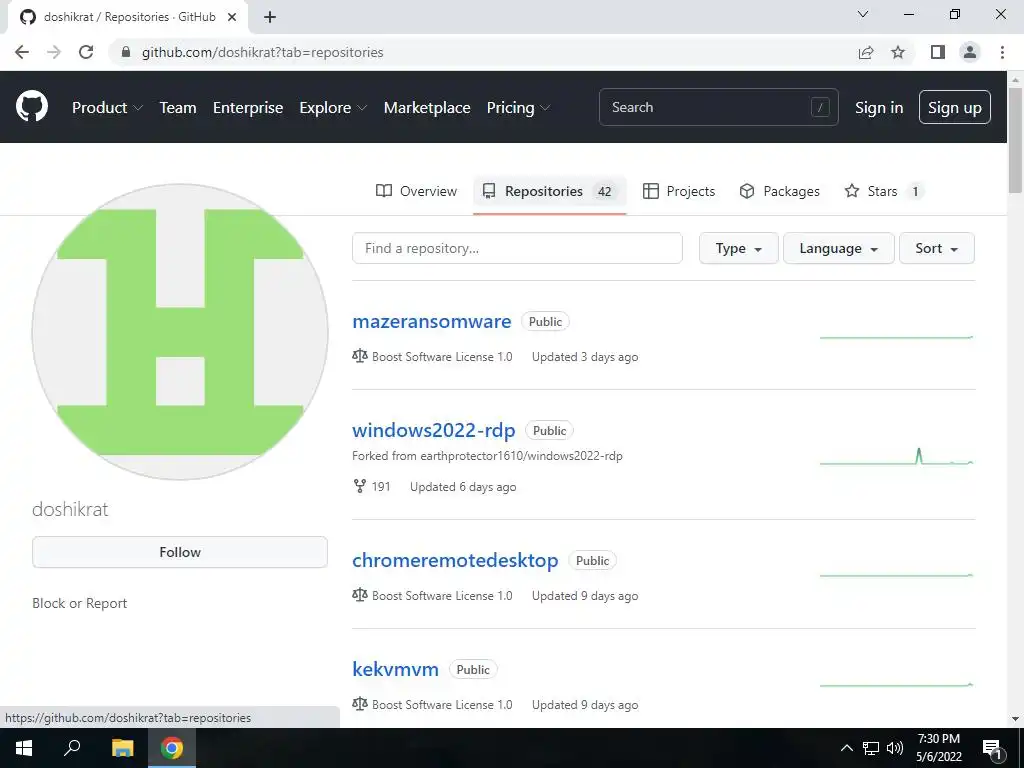1024x768 pixels.
Task: Click license scale icon under mazeransomware
Action: tap(360, 356)
